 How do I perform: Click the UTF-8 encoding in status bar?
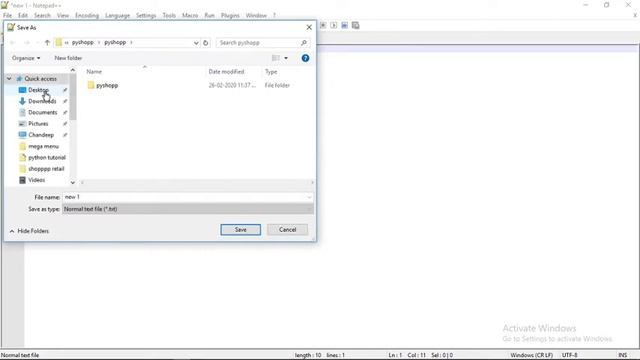[x=569, y=355]
